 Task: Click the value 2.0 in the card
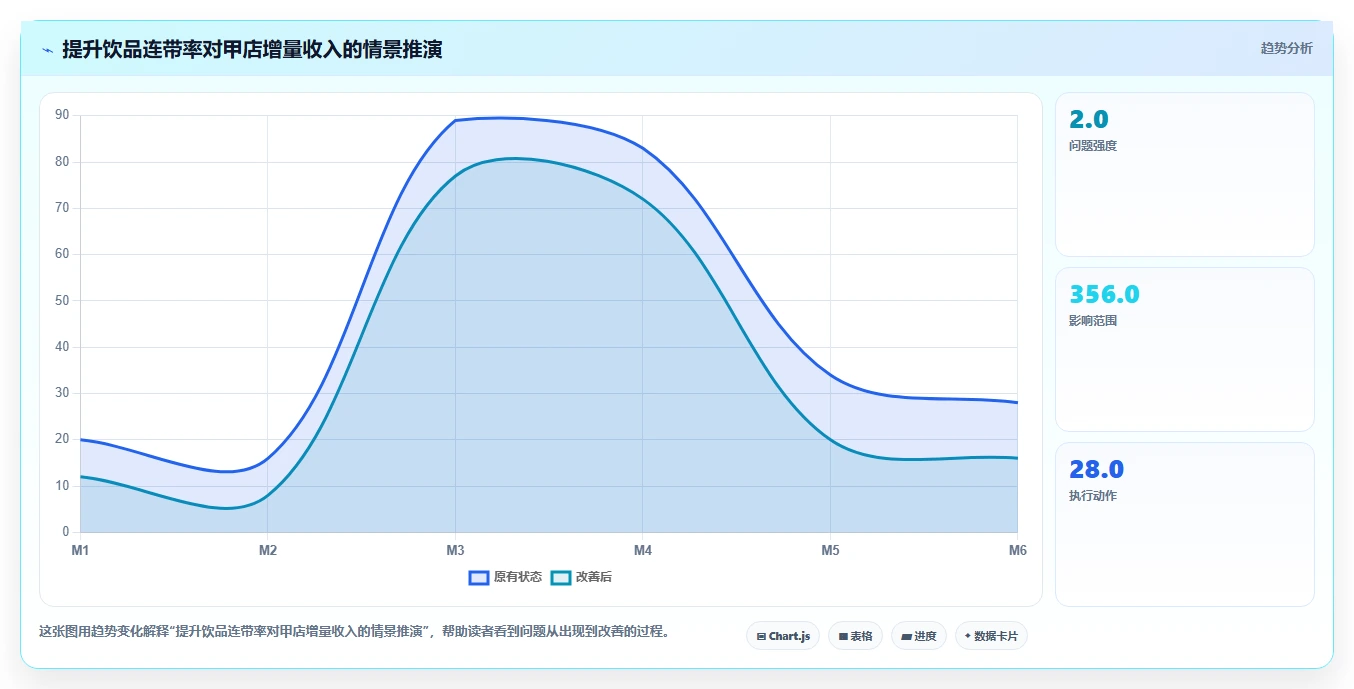[x=1089, y=120]
